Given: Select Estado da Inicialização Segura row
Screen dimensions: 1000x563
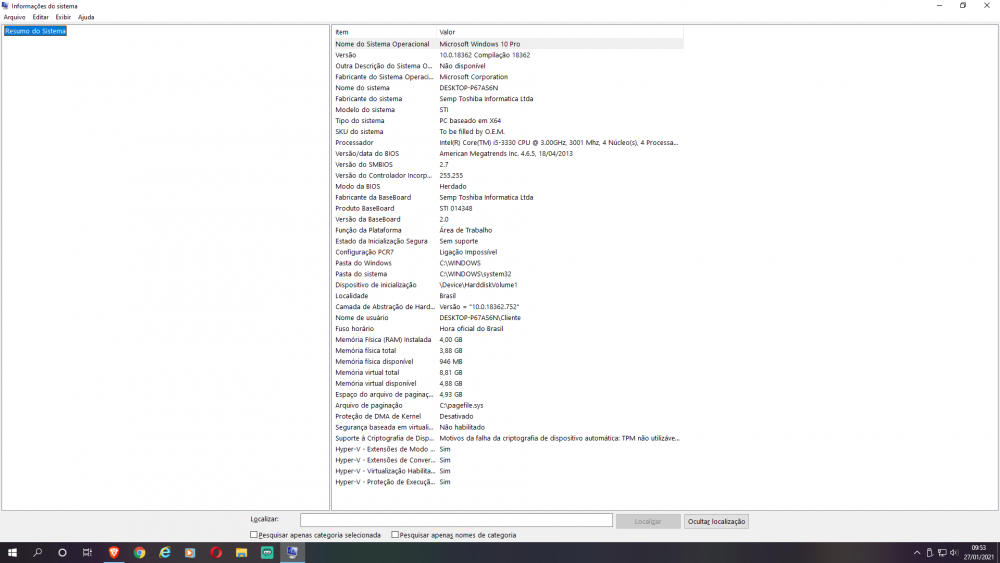Looking at the screenshot, I should pos(508,241).
